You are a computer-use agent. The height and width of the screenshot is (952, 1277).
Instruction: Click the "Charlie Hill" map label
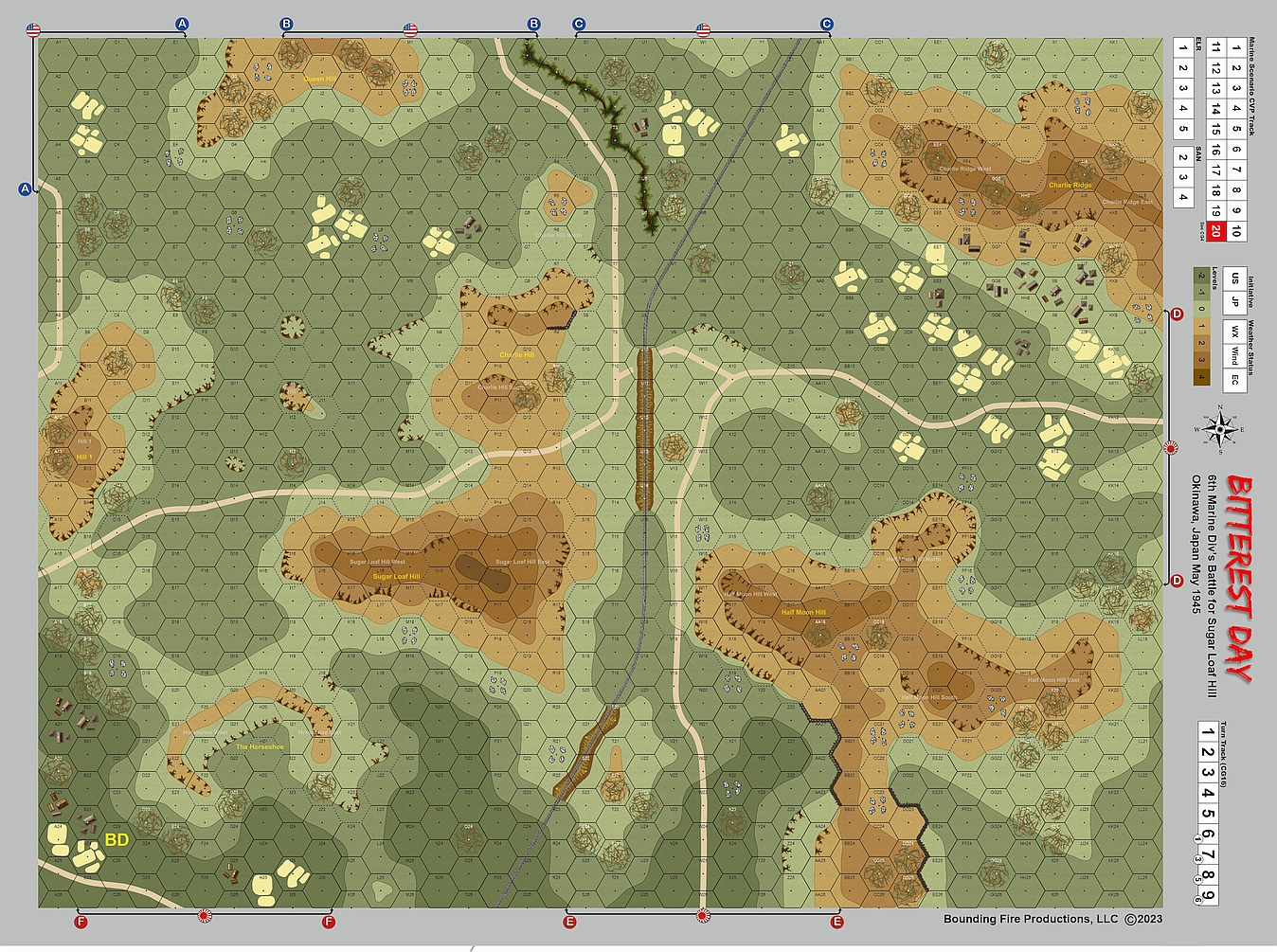click(x=517, y=355)
